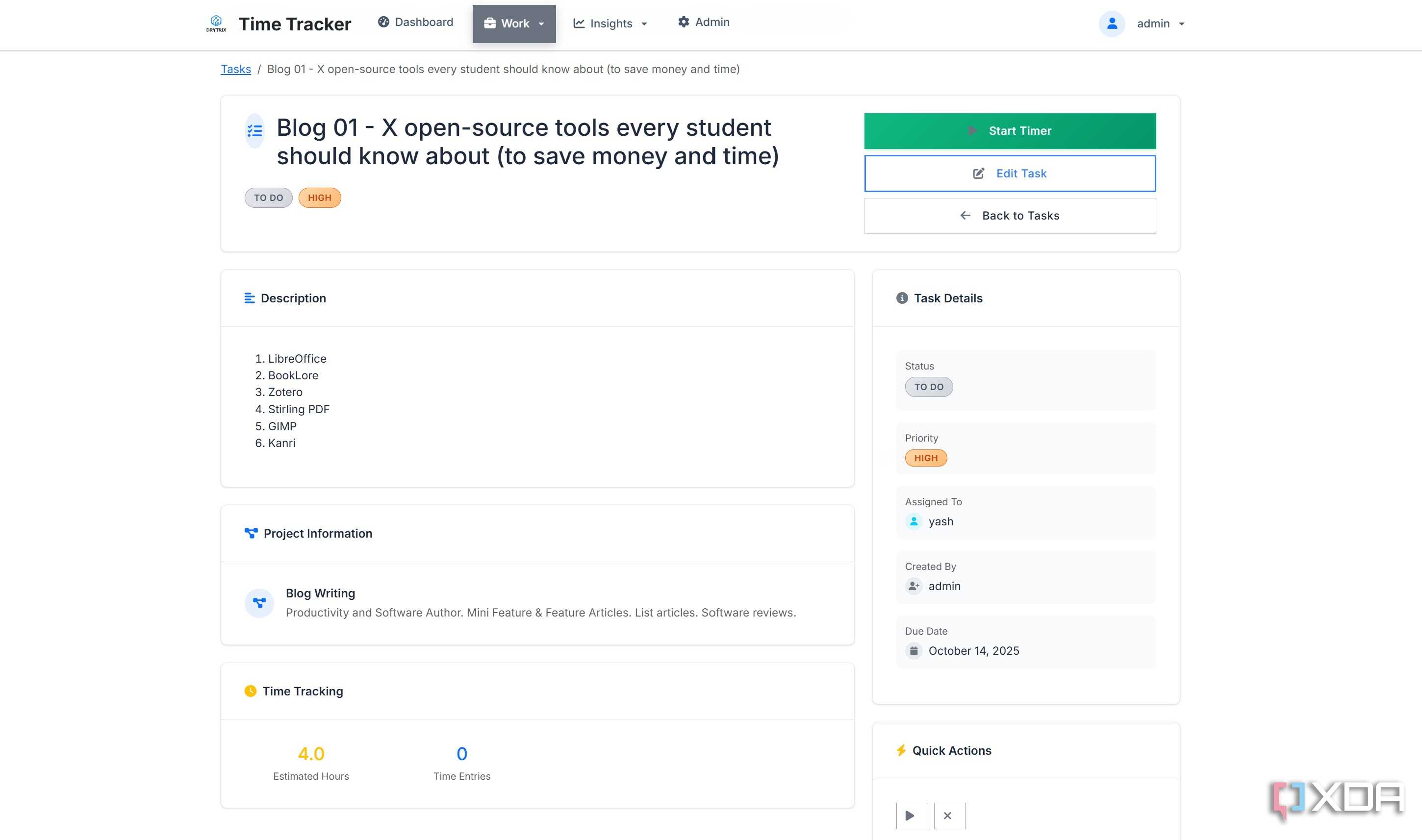Click the October 14, 2025 due date
This screenshot has height=840, width=1422.
pos(973,651)
